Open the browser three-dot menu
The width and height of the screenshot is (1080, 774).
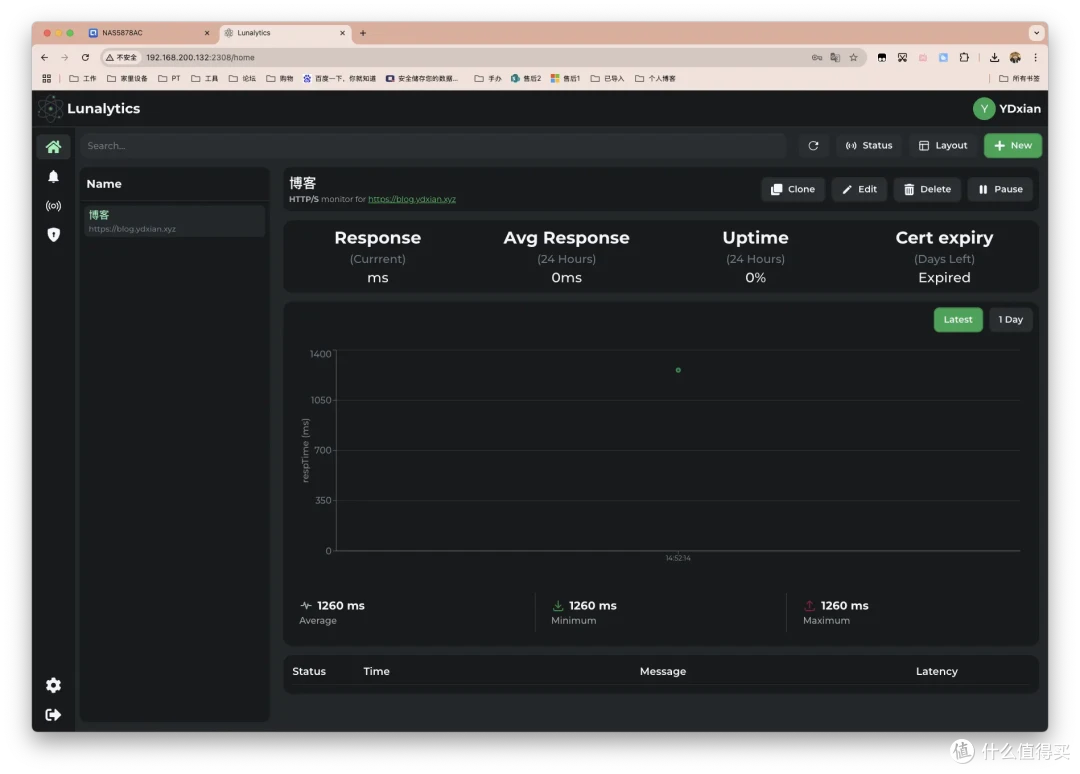pyautogui.click(x=1035, y=58)
